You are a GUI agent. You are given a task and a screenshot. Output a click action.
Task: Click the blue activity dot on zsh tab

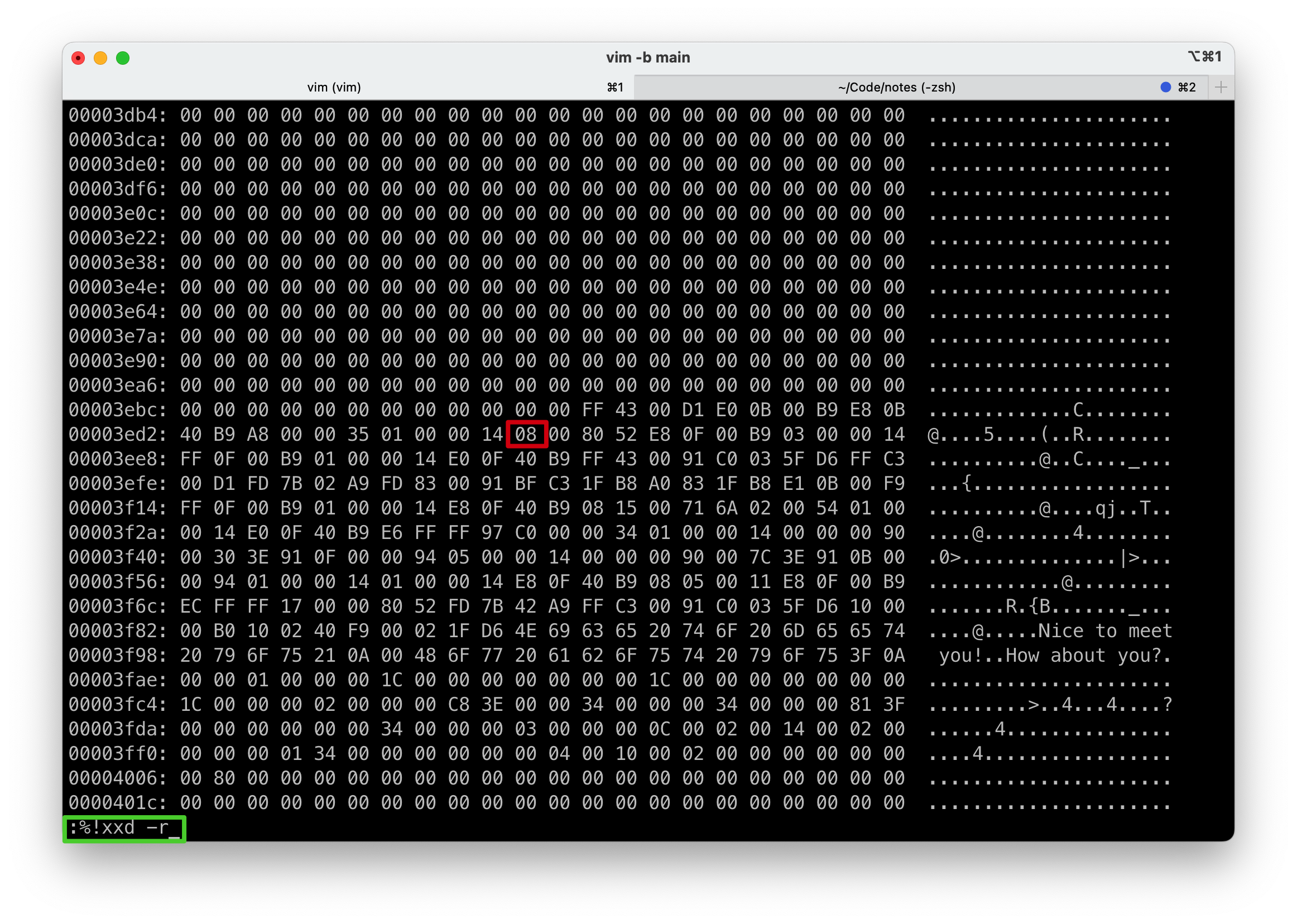1165,87
